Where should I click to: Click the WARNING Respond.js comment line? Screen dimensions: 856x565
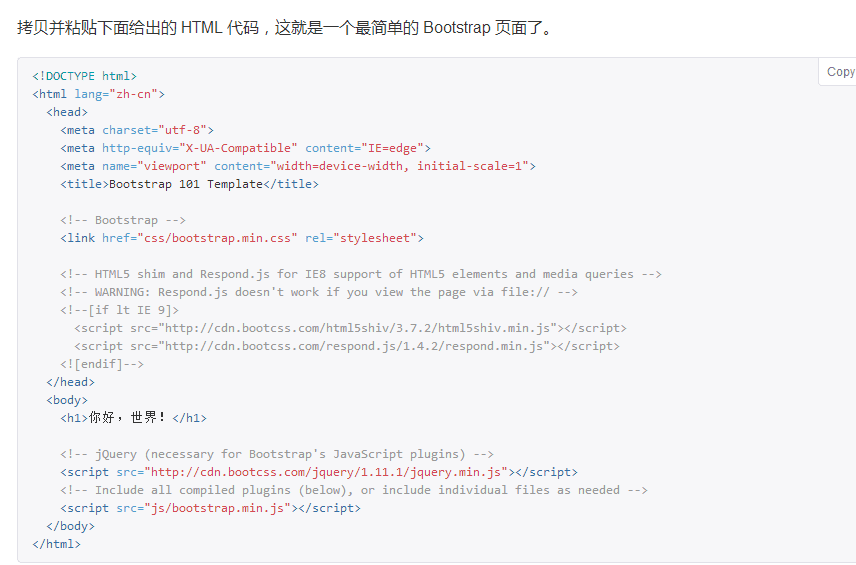coord(318,292)
